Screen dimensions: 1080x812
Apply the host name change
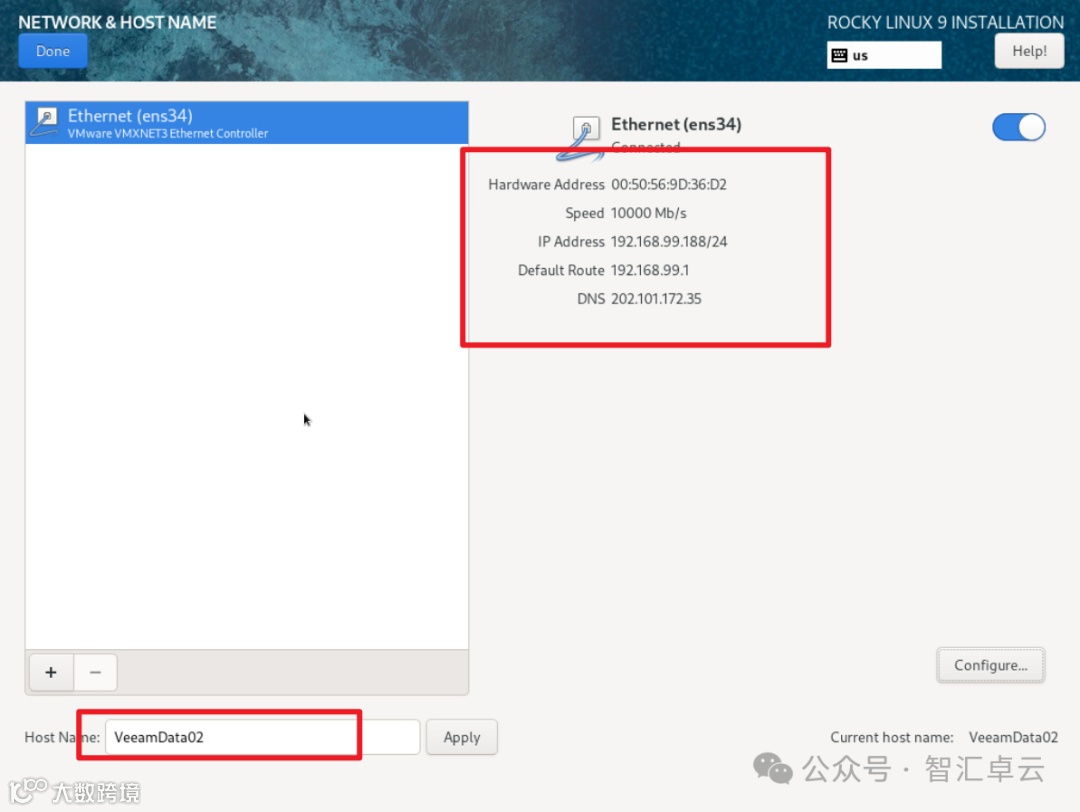[x=461, y=737]
